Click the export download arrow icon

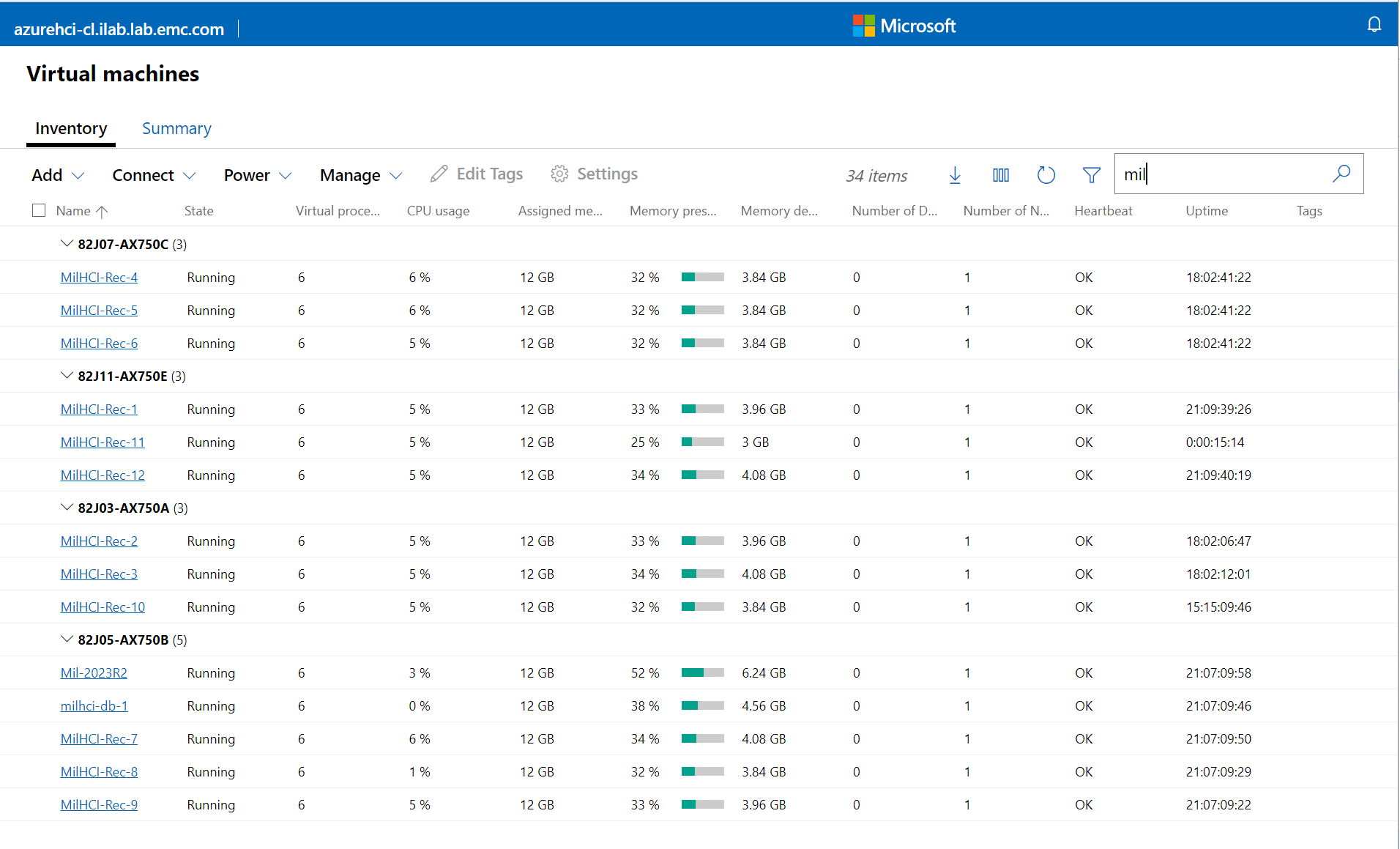coord(955,175)
